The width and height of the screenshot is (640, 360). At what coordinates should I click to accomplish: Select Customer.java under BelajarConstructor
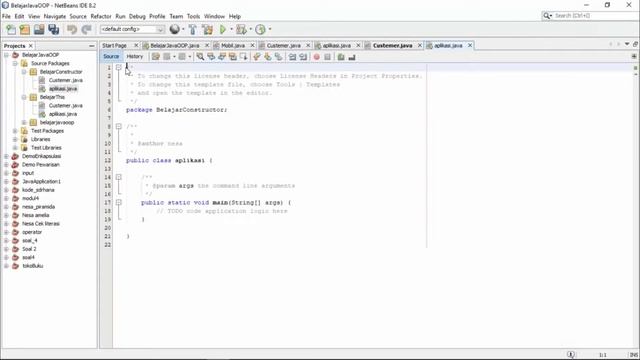(x=66, y=80)
